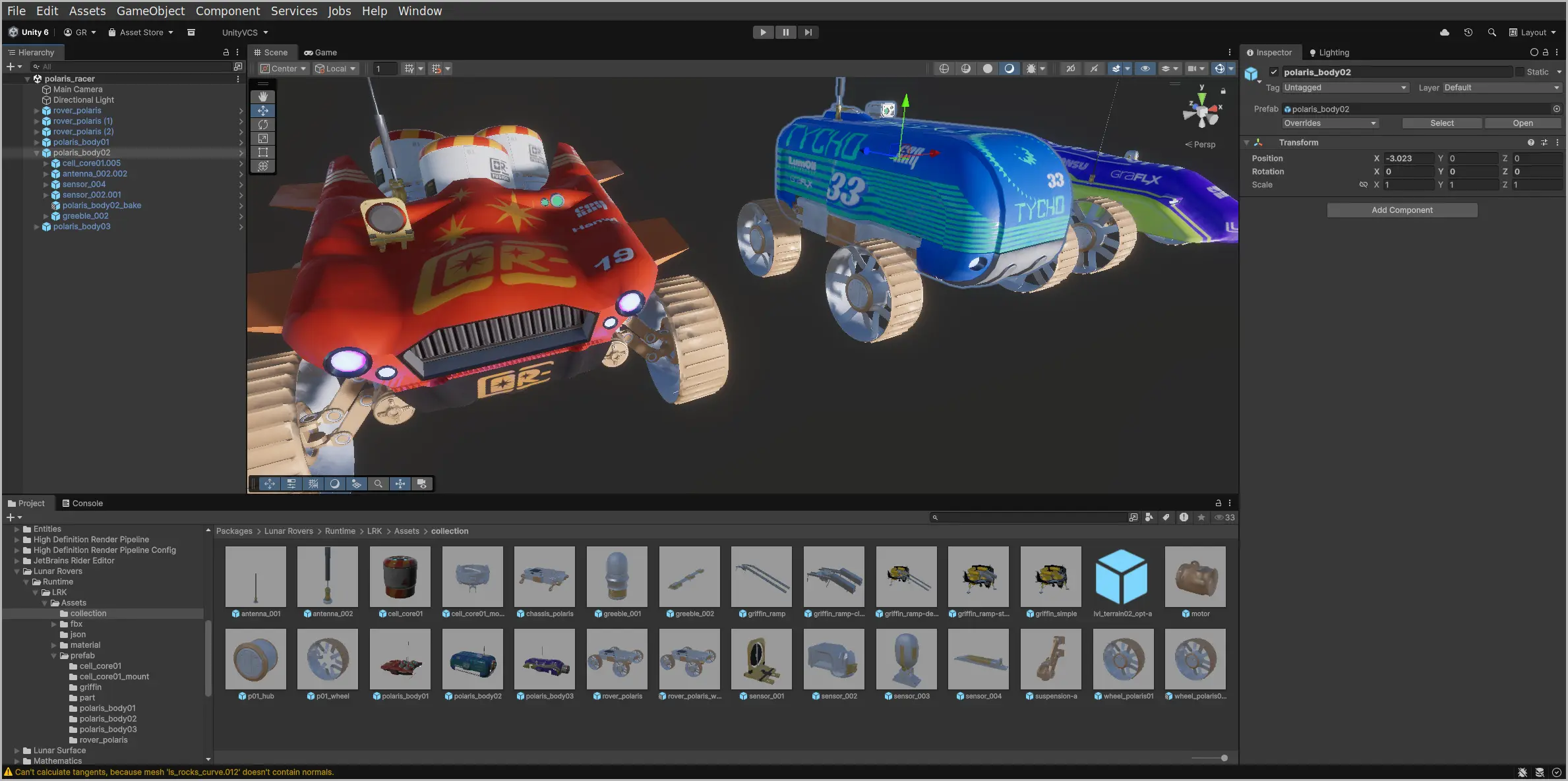Open the Tag dropdown in the Inspector
1568x781 pixels.
pyautogui.click(x=1345, y=87)
